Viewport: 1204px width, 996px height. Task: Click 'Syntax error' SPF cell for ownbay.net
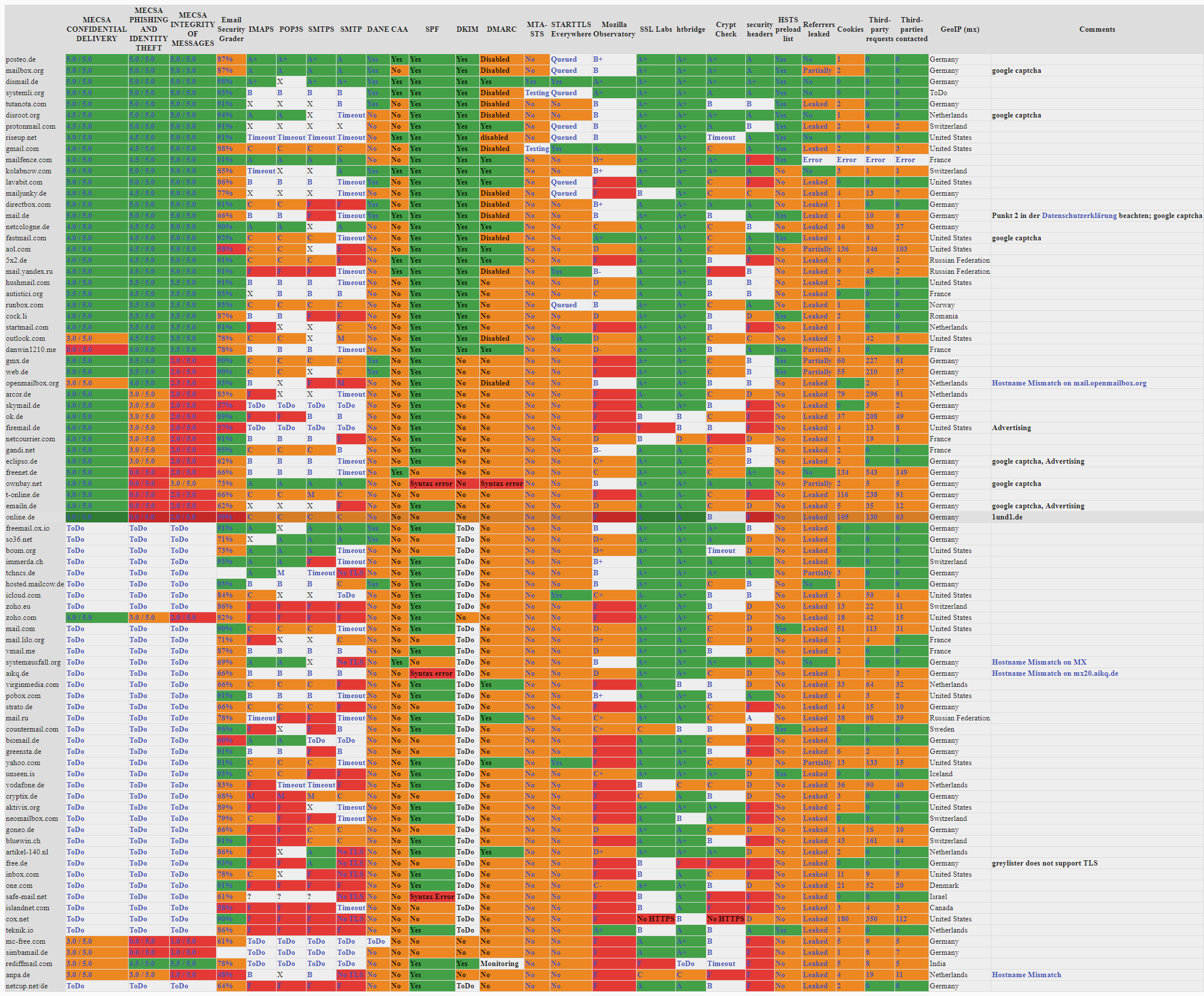click(432, 484)
